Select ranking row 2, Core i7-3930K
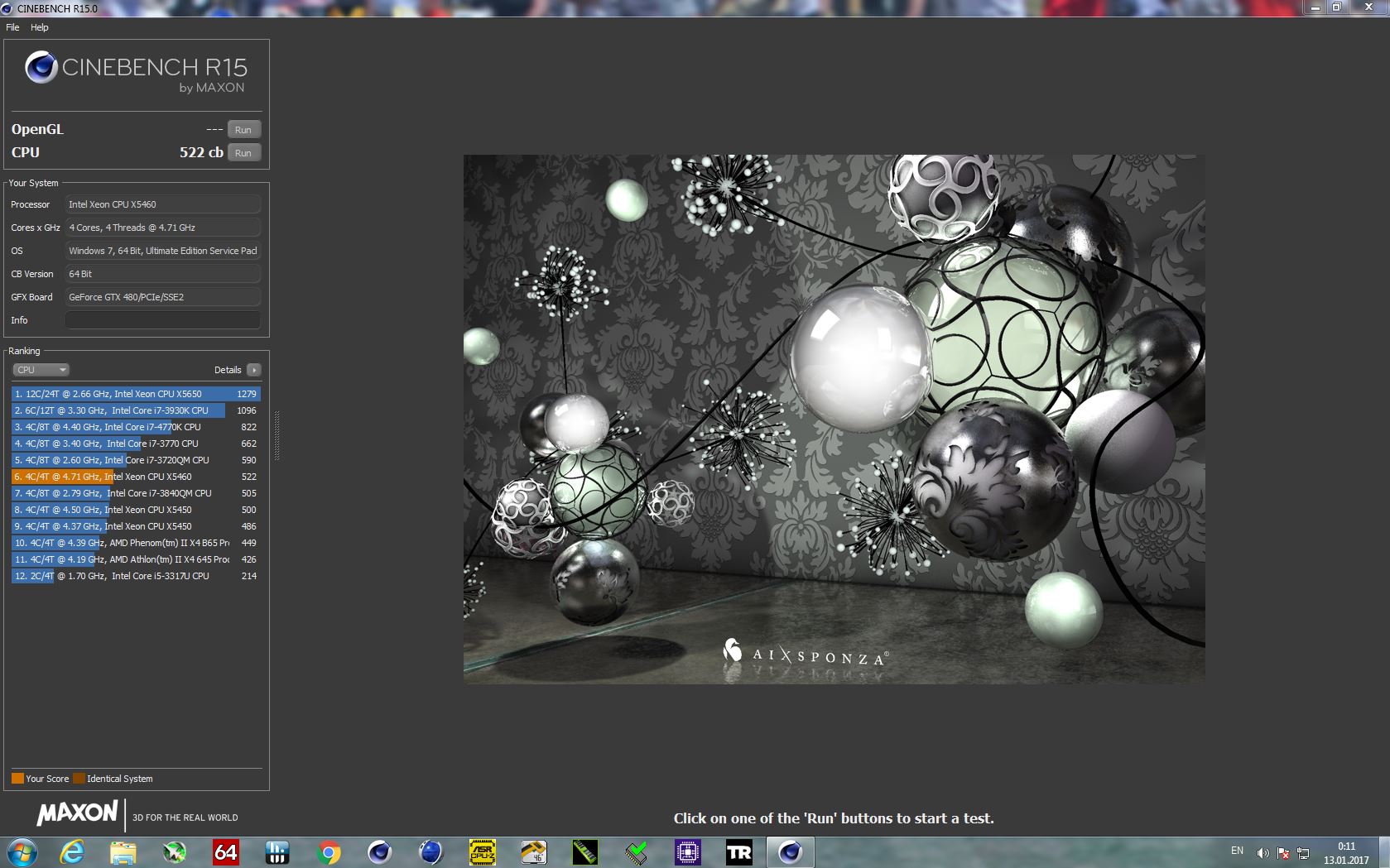The image size is (1390, 868). click(x=136, y=410)
